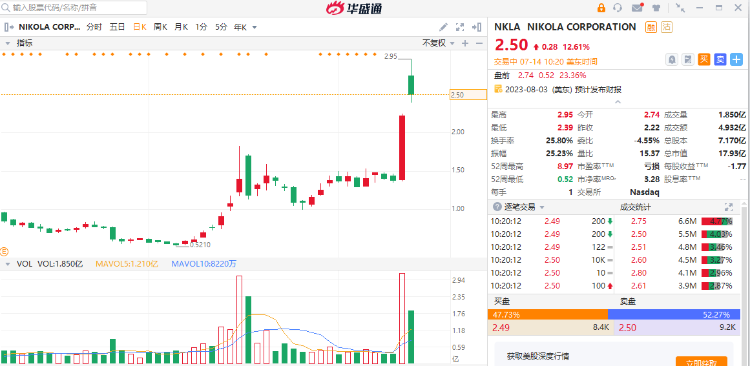Image resolution: width=750 pixels, height=366 pixels.
Task: Zoom out the chart with minus
Action: click(x=479, y=44)
